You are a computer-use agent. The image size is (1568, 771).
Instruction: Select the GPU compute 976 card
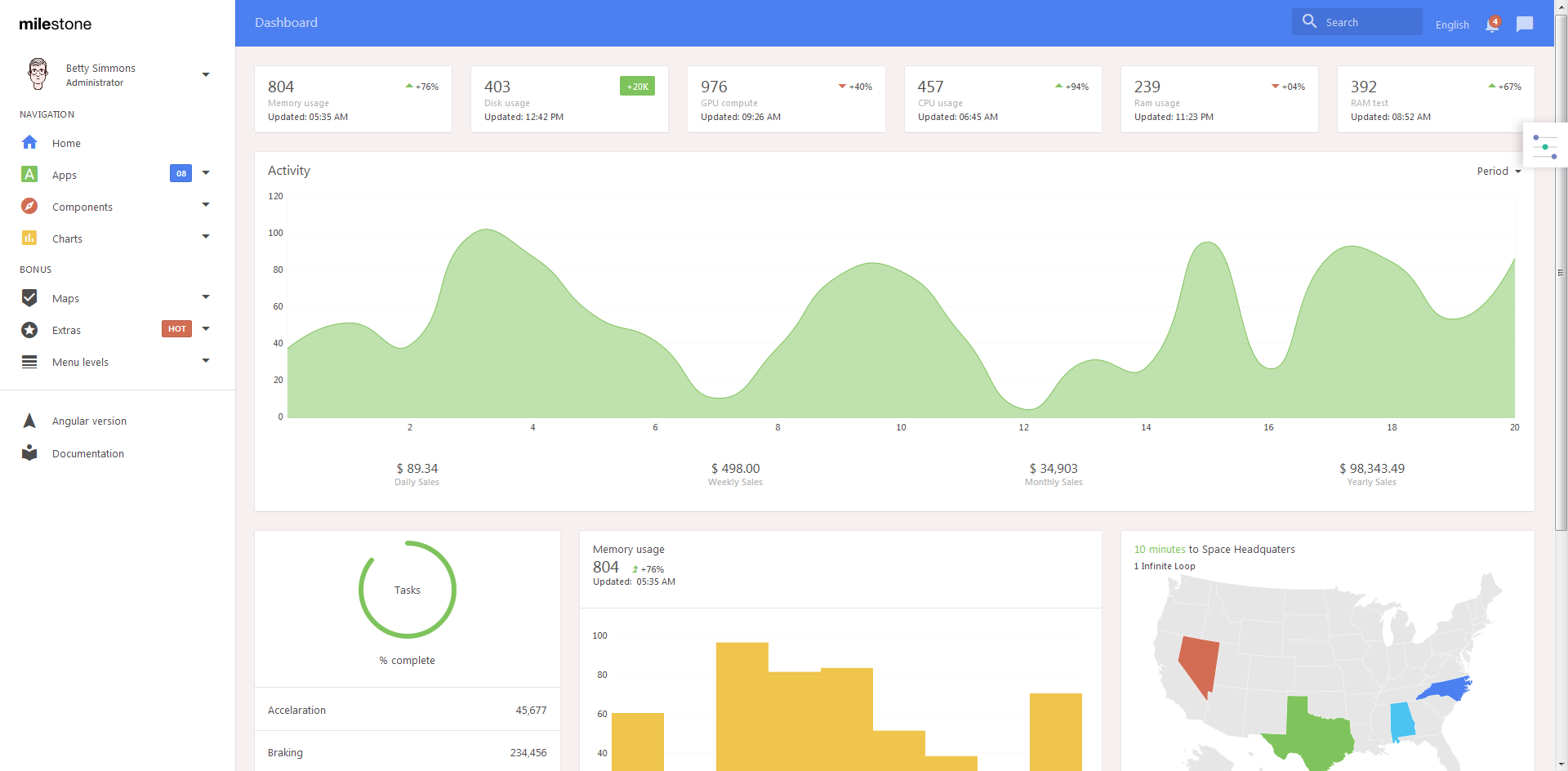pyautogui.click(x=786, y=99)
